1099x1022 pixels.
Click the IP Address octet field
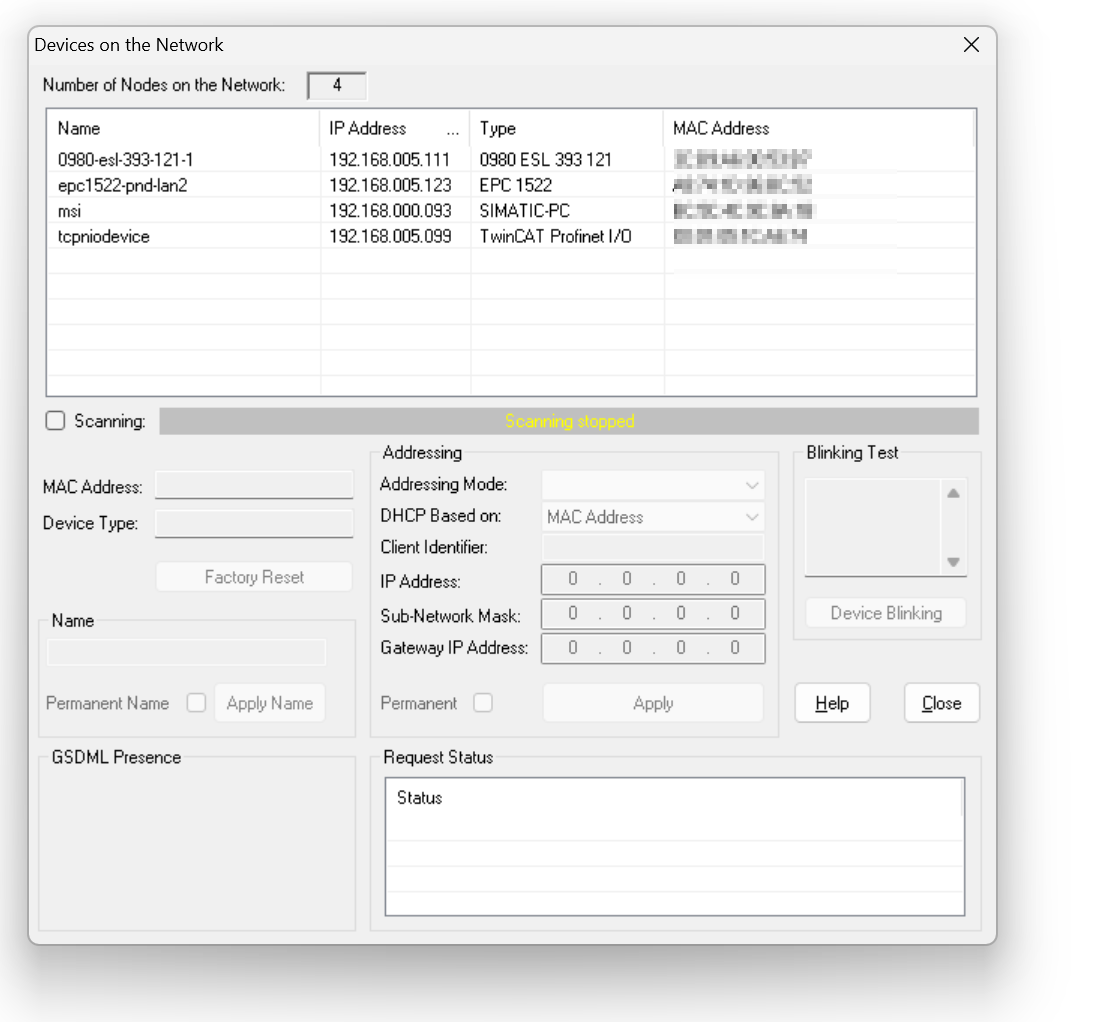(653, 580)
